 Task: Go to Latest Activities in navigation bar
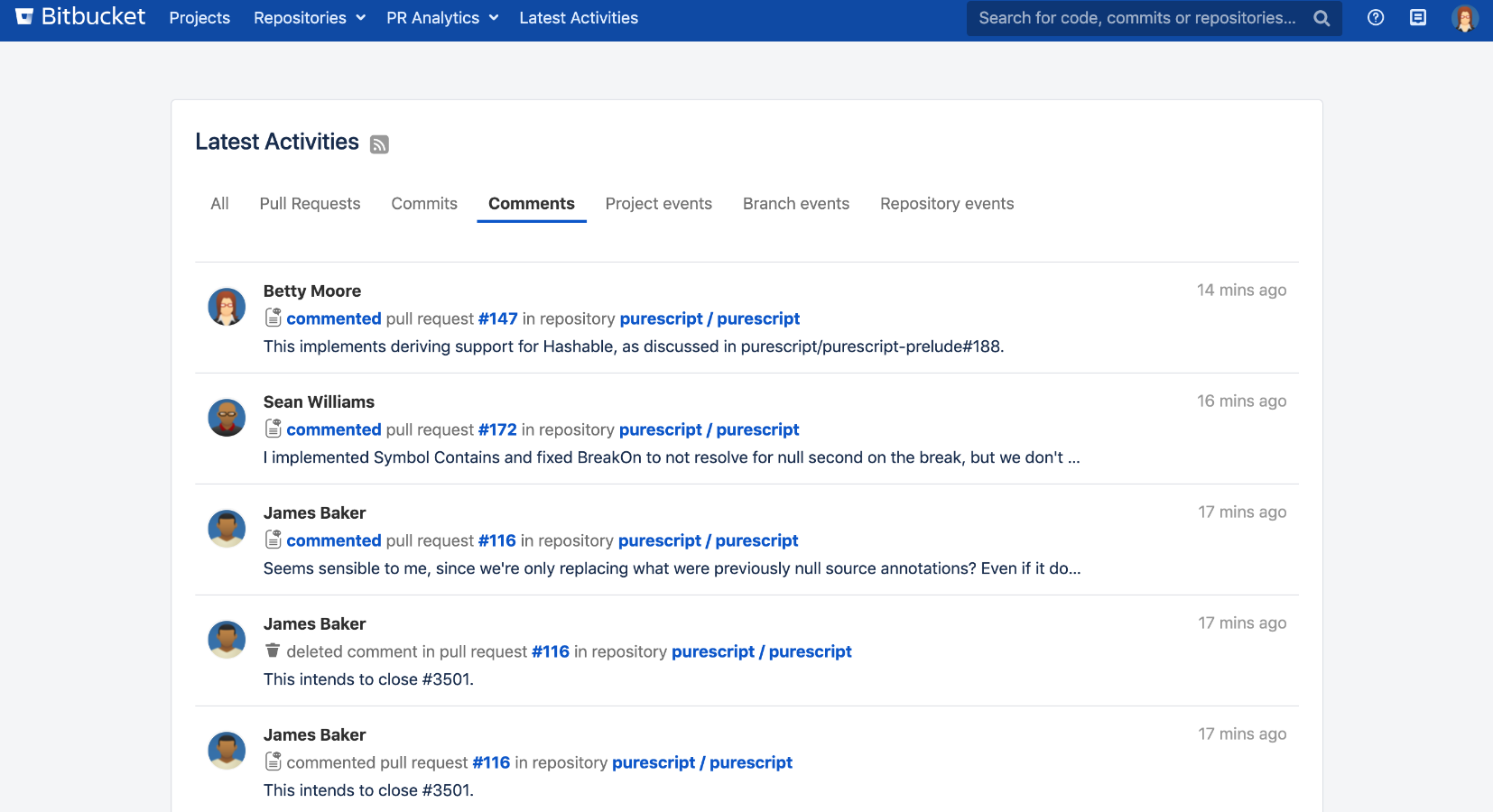point(579,18)
